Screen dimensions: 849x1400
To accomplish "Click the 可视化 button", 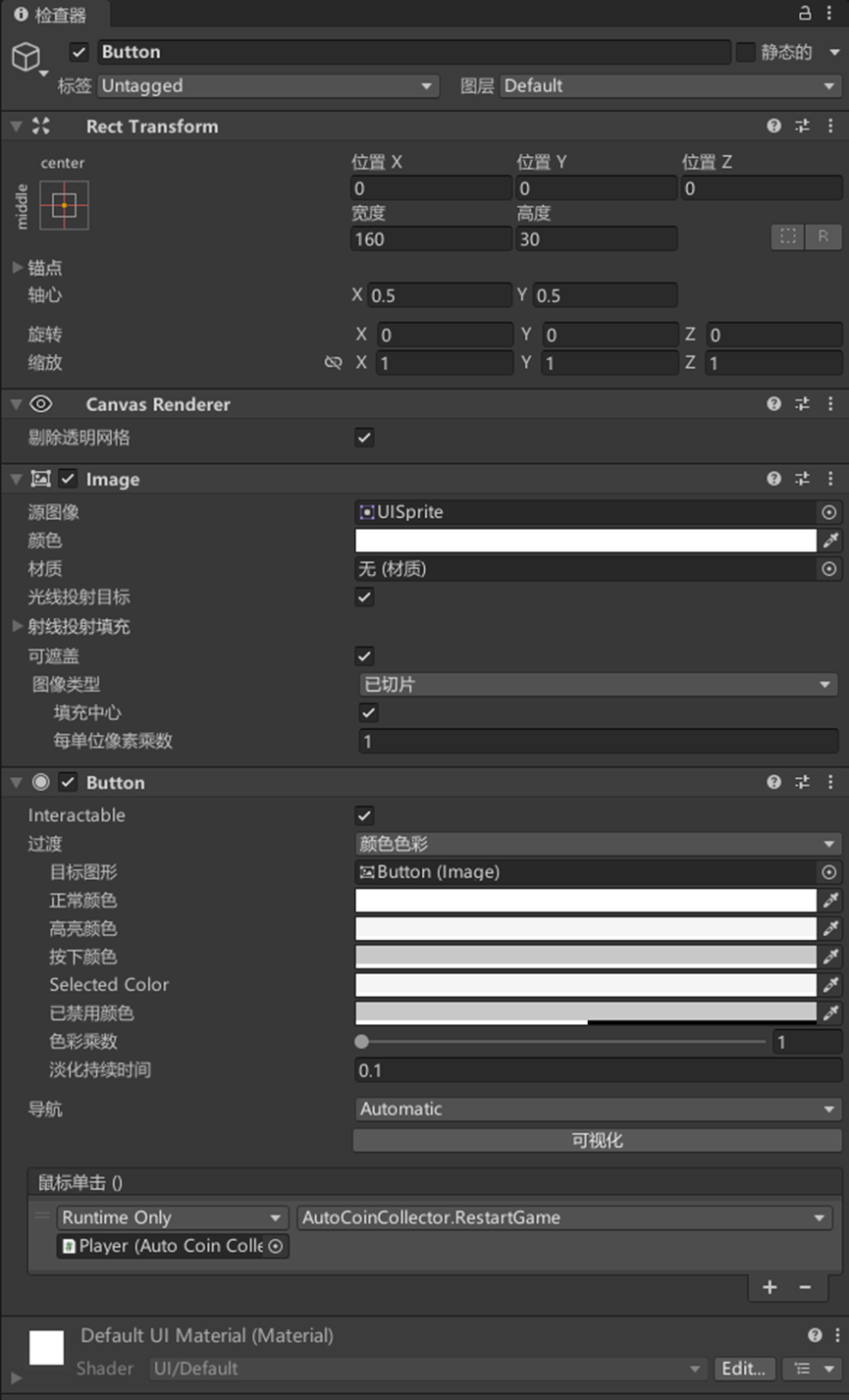I will point(597,1140).
